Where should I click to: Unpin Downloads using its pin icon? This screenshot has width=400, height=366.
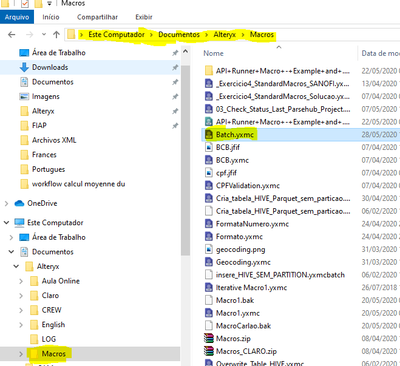coord(175,68)
